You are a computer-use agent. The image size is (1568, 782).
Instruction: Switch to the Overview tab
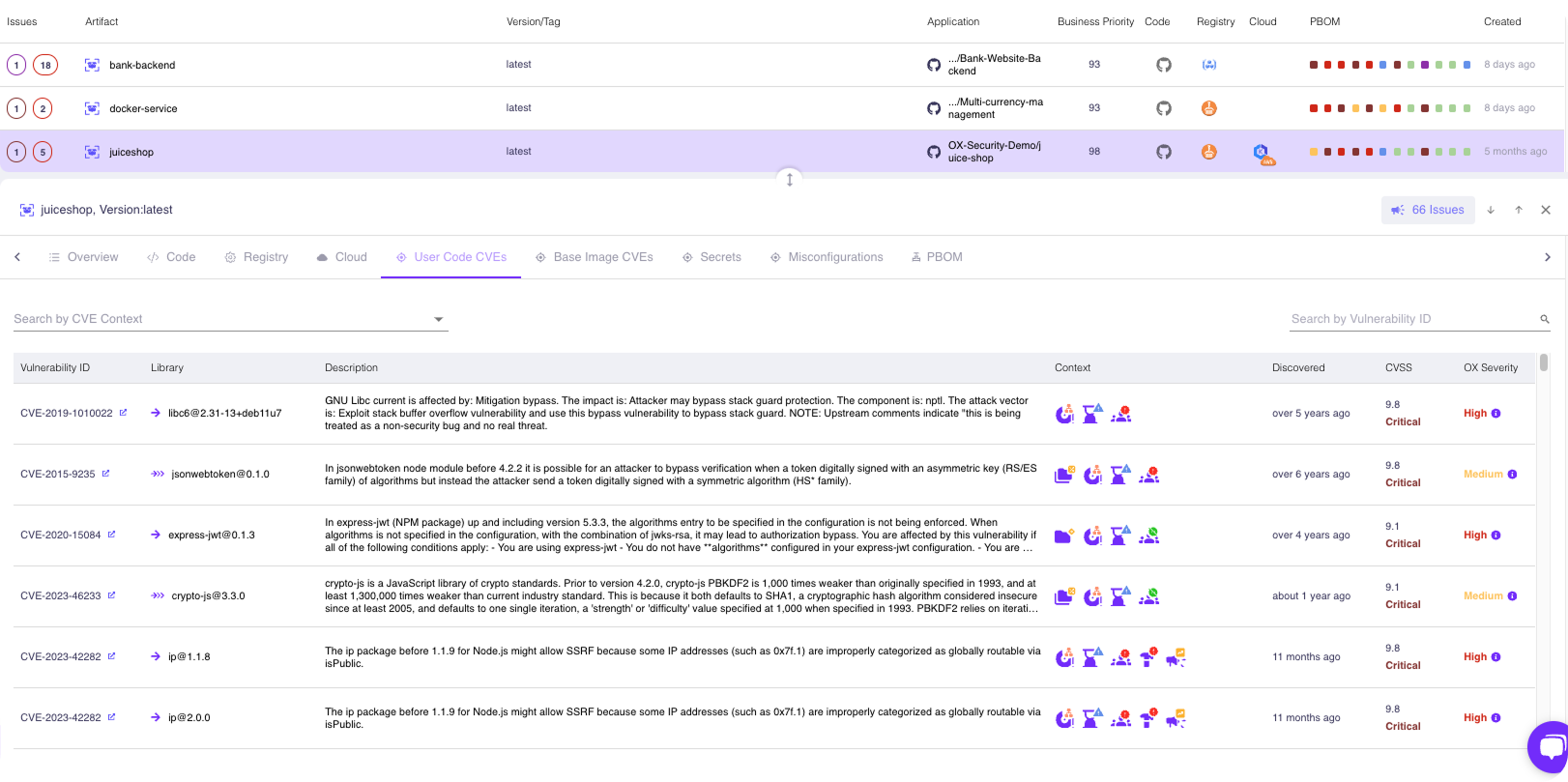83,257
